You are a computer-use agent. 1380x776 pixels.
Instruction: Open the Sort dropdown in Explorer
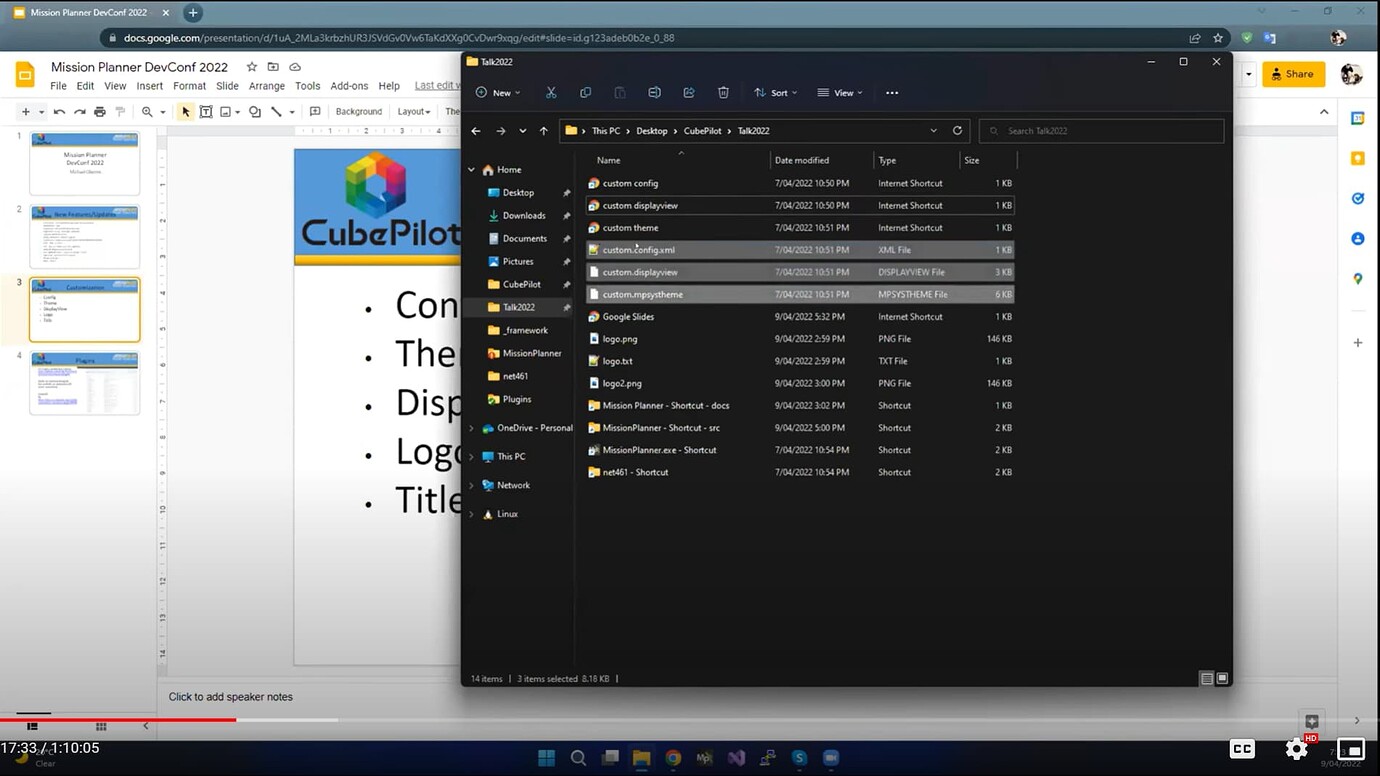pyautogui.click(x=776, y=92)
